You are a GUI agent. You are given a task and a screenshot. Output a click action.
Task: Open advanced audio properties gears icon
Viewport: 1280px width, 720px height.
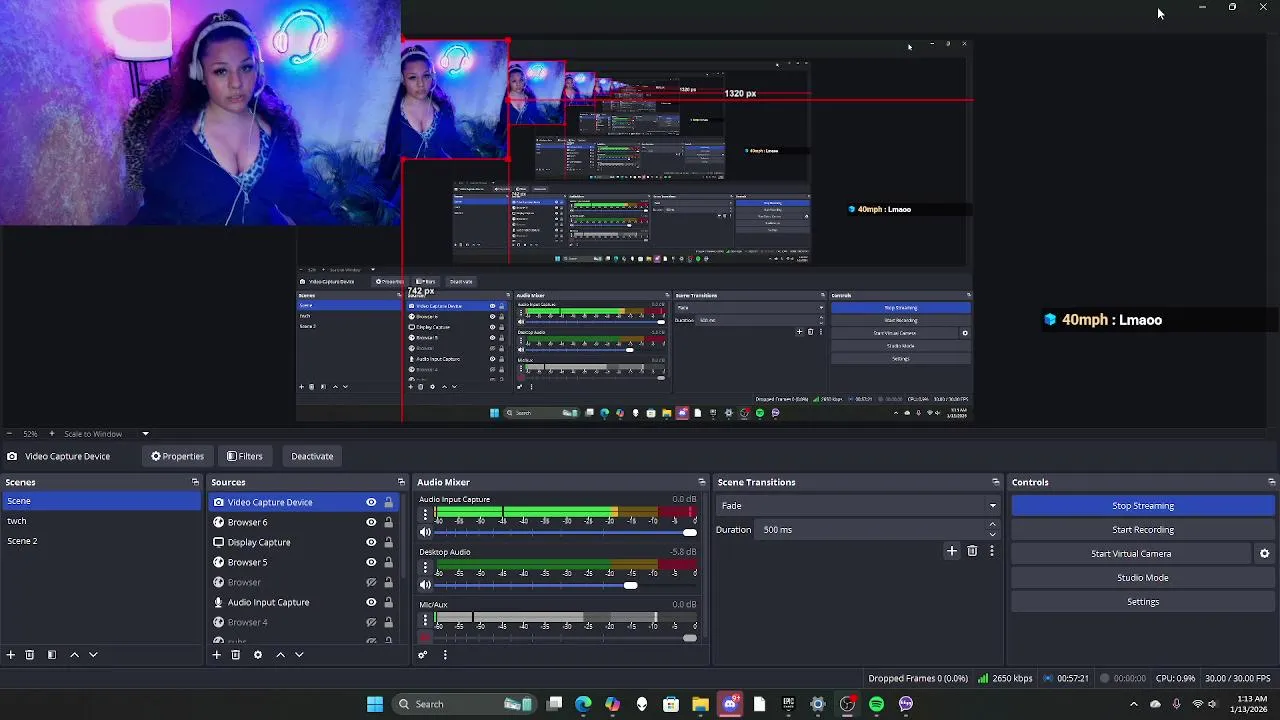coord(422,655)
